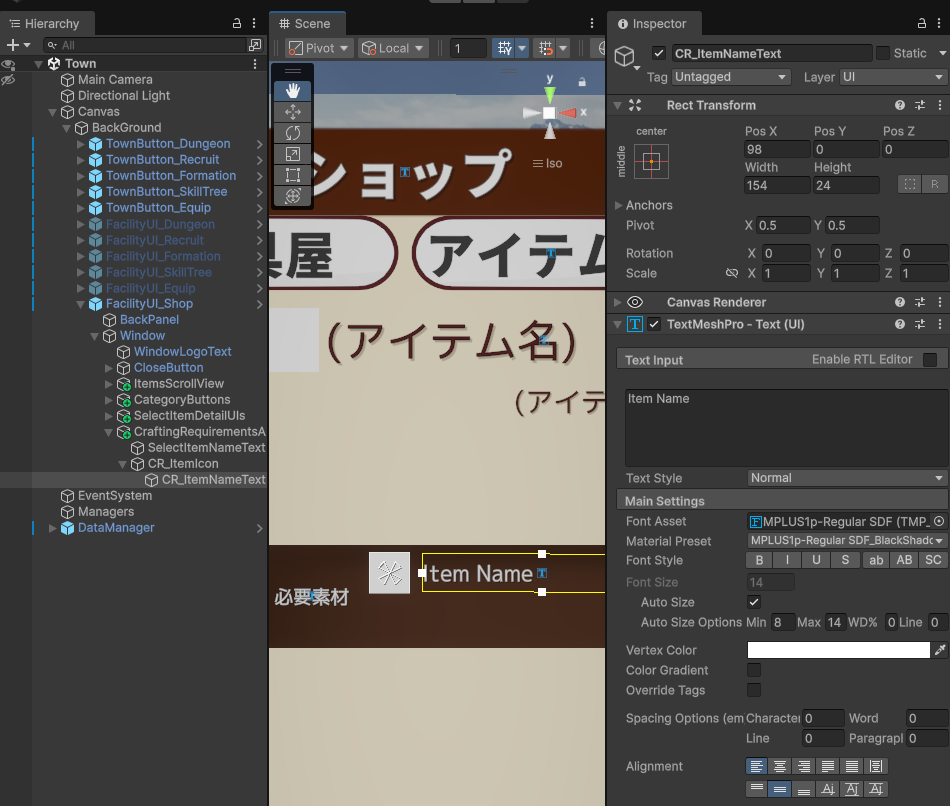Expand the Anchors foldout
Viewport: 950px width, 806px height.
point(619,205)
